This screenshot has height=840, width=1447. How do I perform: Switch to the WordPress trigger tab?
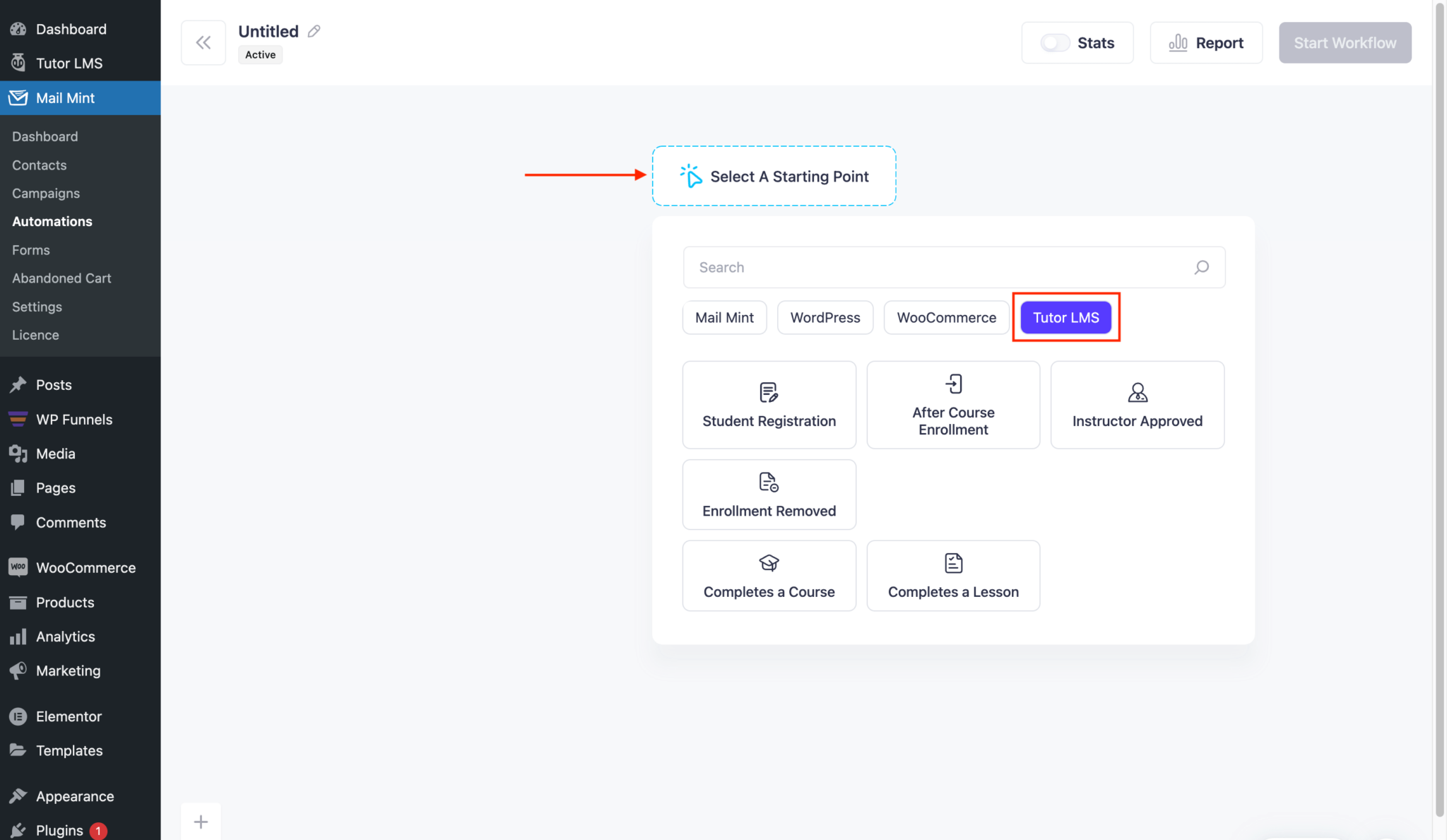click(x=825, y=318)
